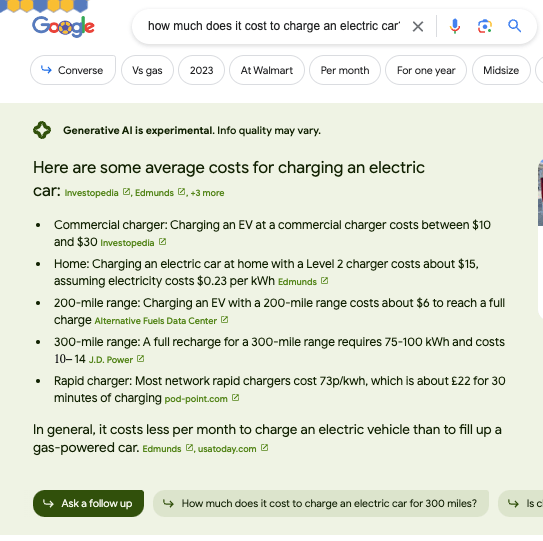This screenshot has width=543, height=541.
Task: Open the Alternative Fuels Data Center link
Action: 155,321
